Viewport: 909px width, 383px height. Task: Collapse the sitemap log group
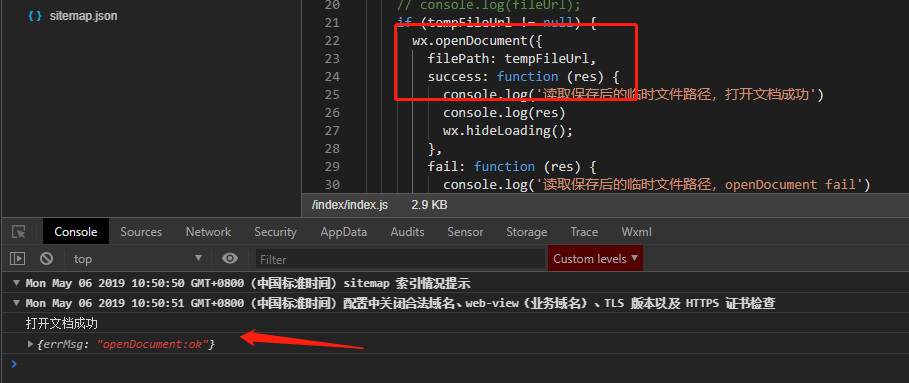(17, 284)
